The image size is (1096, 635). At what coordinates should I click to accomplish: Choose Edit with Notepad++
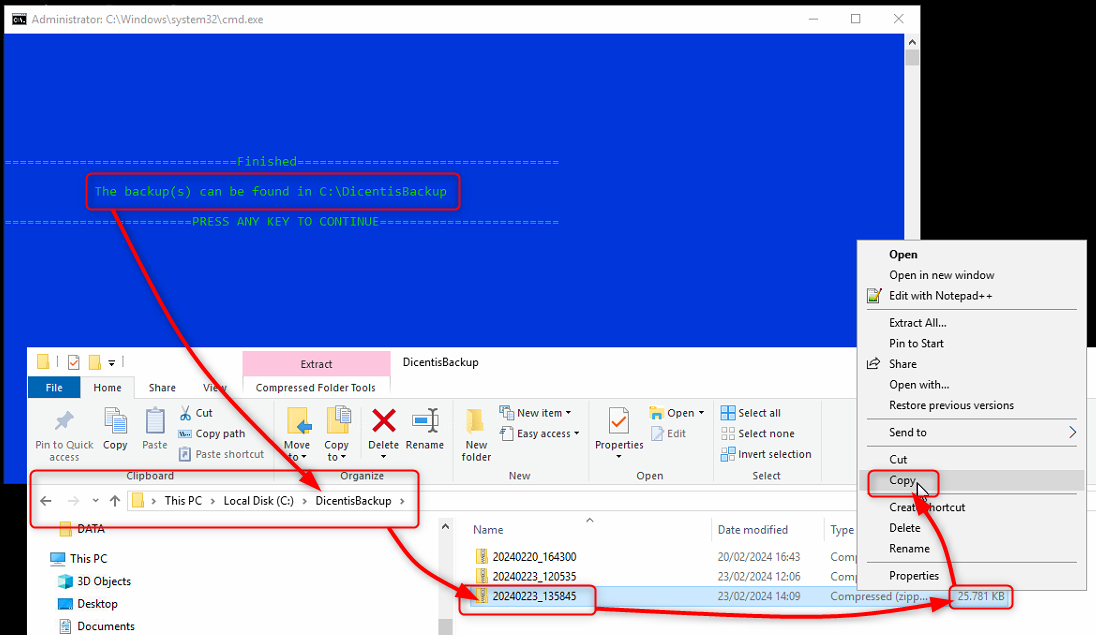point(972,296)
